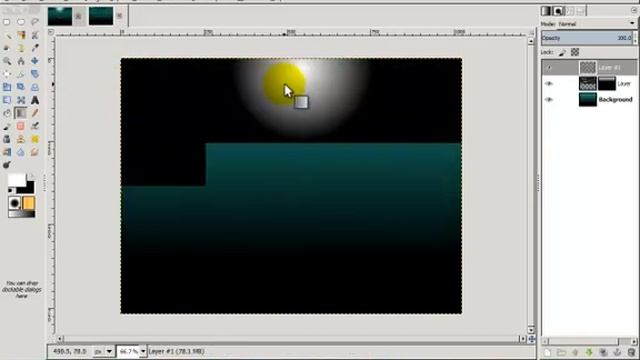Image resolution: width=640 pixels, height=360 pixels.
Task: Select the Rectangle Select tool
Action: (7, 22)
